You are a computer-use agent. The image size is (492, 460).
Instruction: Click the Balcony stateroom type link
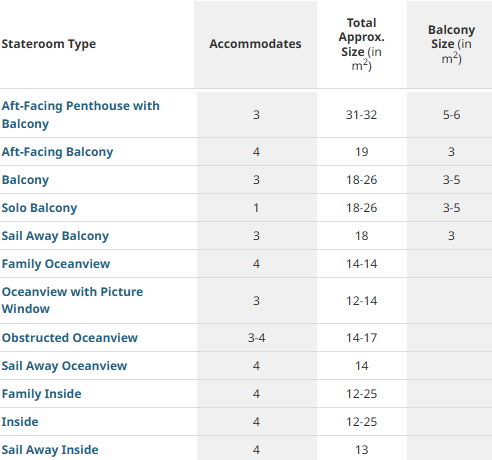tap(25, 180)
